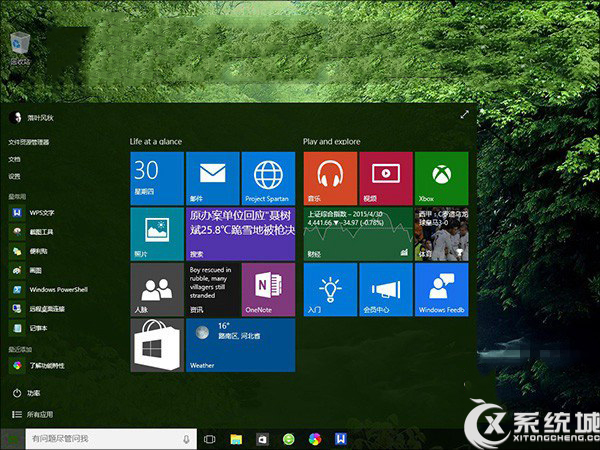
Task: Click the Start button on the taskbar
Action: 13,439
